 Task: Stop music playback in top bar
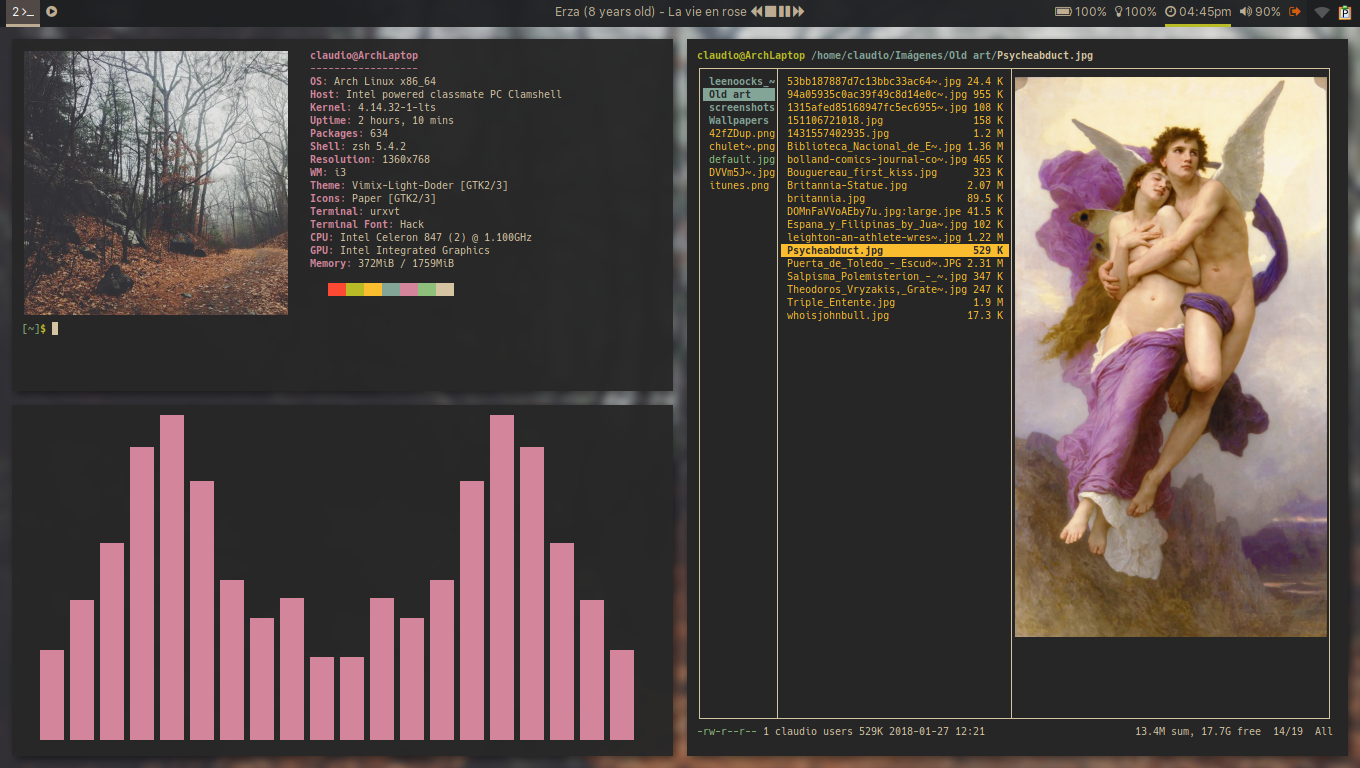771,12
